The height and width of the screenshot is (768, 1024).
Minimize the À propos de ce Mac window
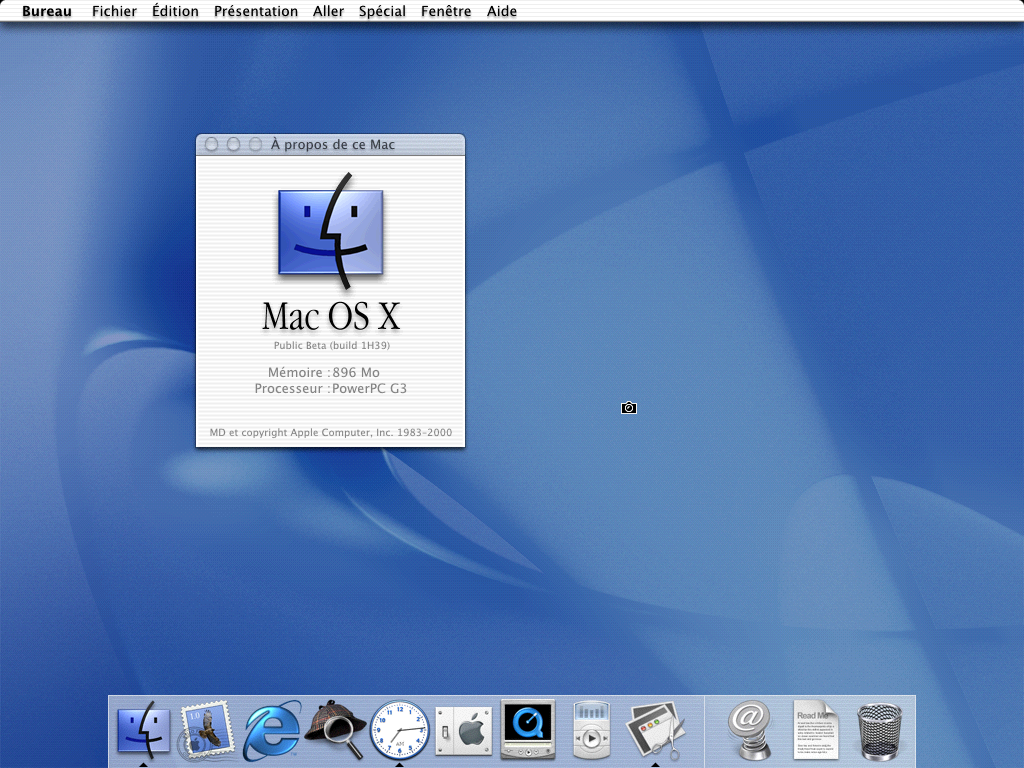(233, 144)
